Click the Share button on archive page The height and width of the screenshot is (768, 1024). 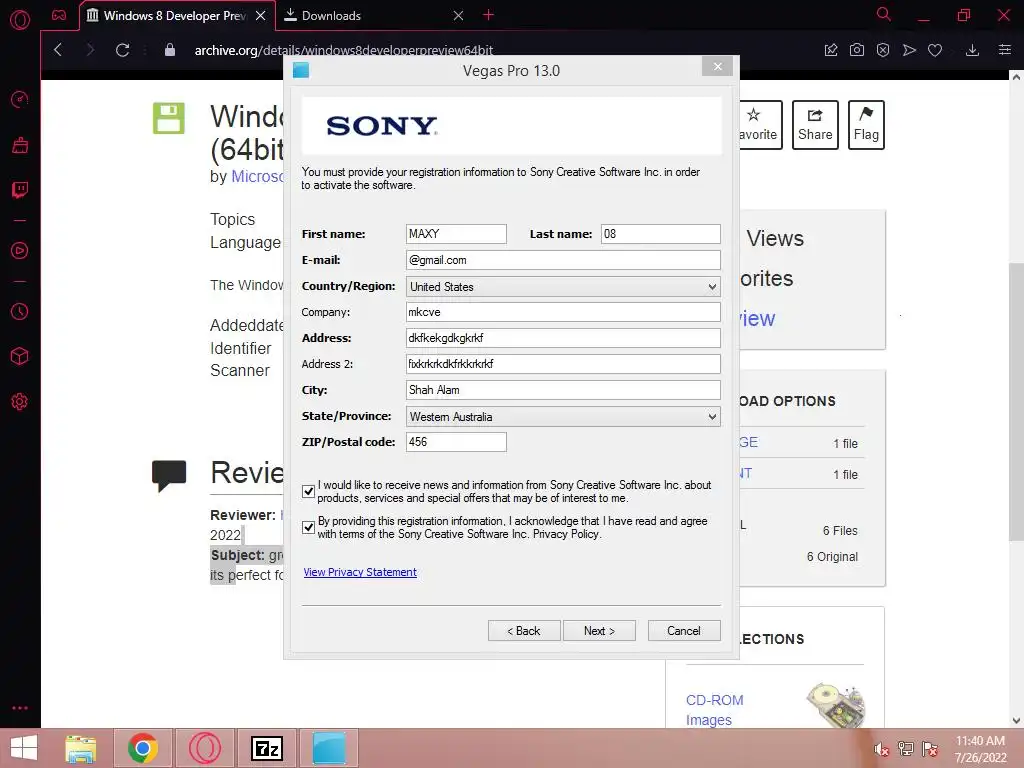pos(815,125)
